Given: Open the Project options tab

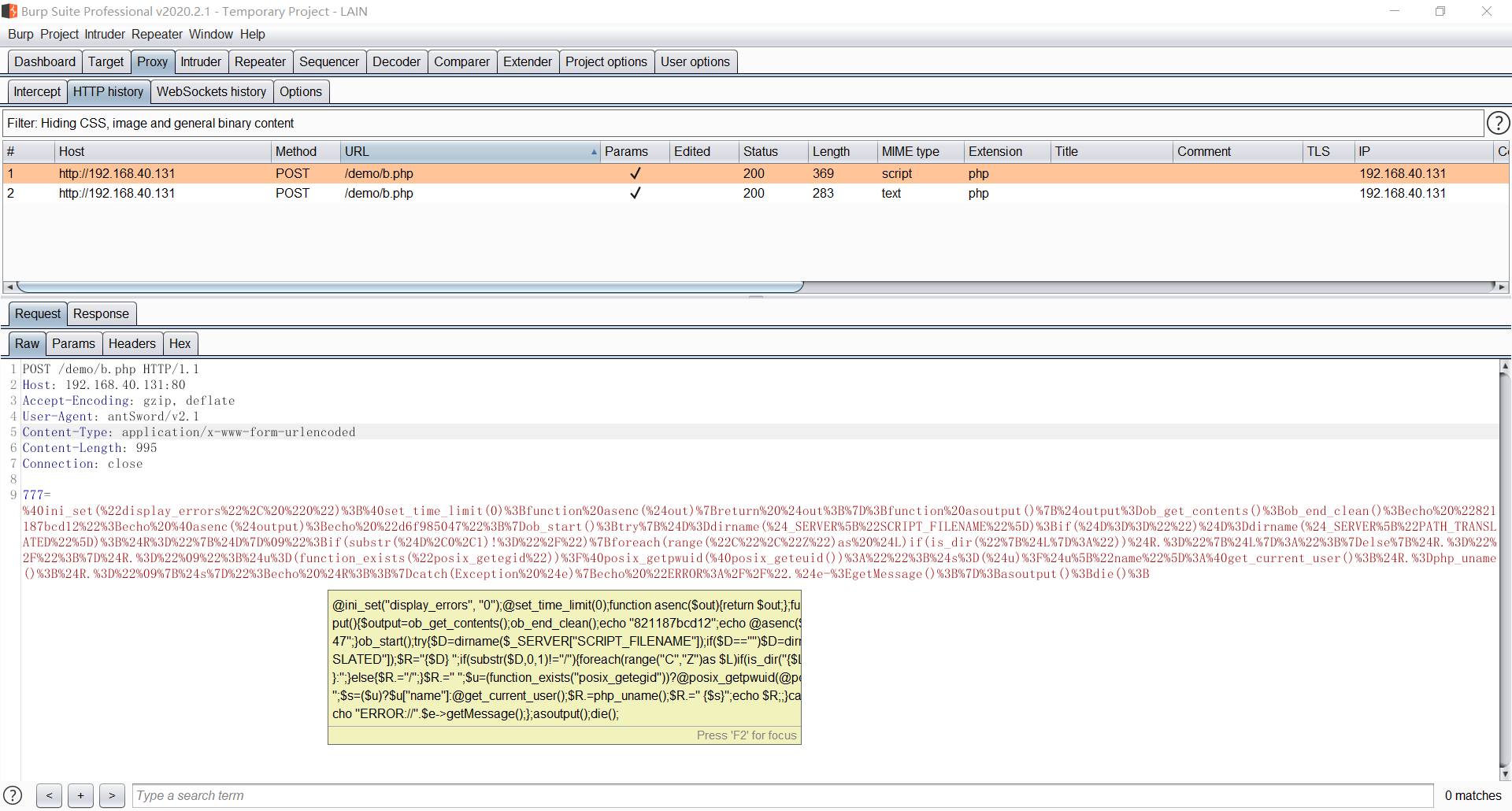Looking at the screenshot, I should pyautogui.click(x=606, y=61).
